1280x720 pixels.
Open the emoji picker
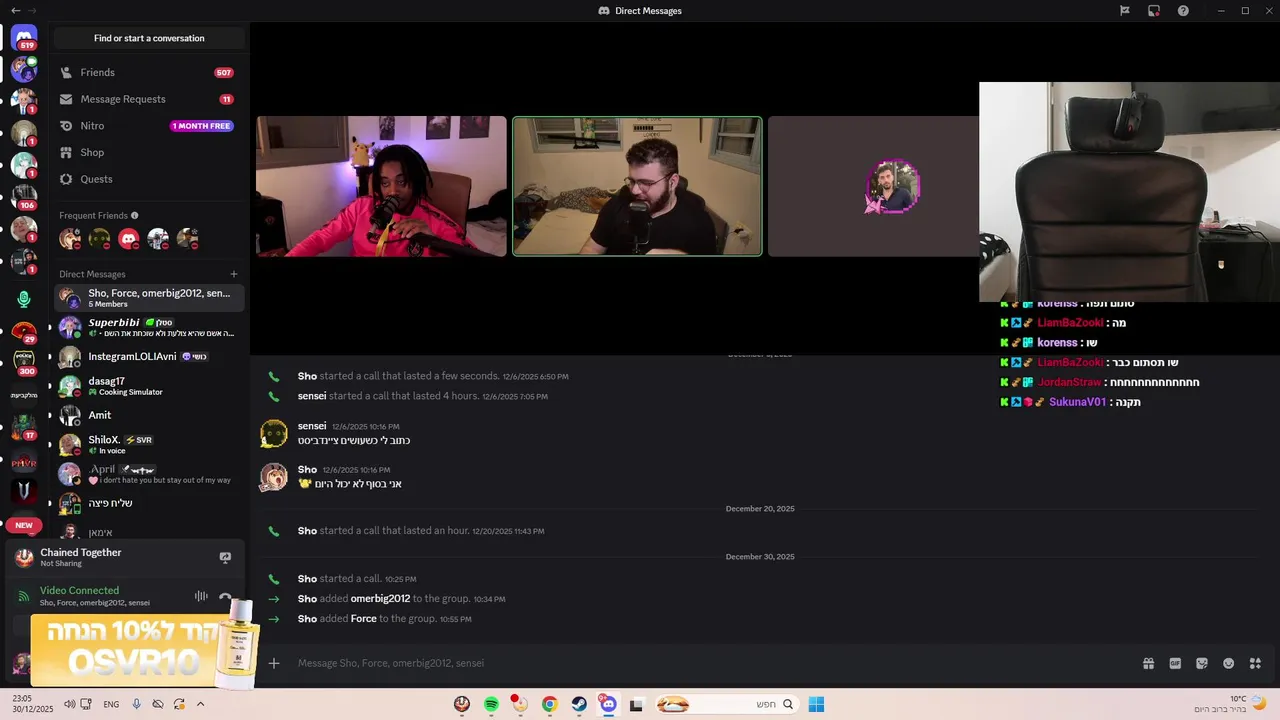(x=1229, y=663)
